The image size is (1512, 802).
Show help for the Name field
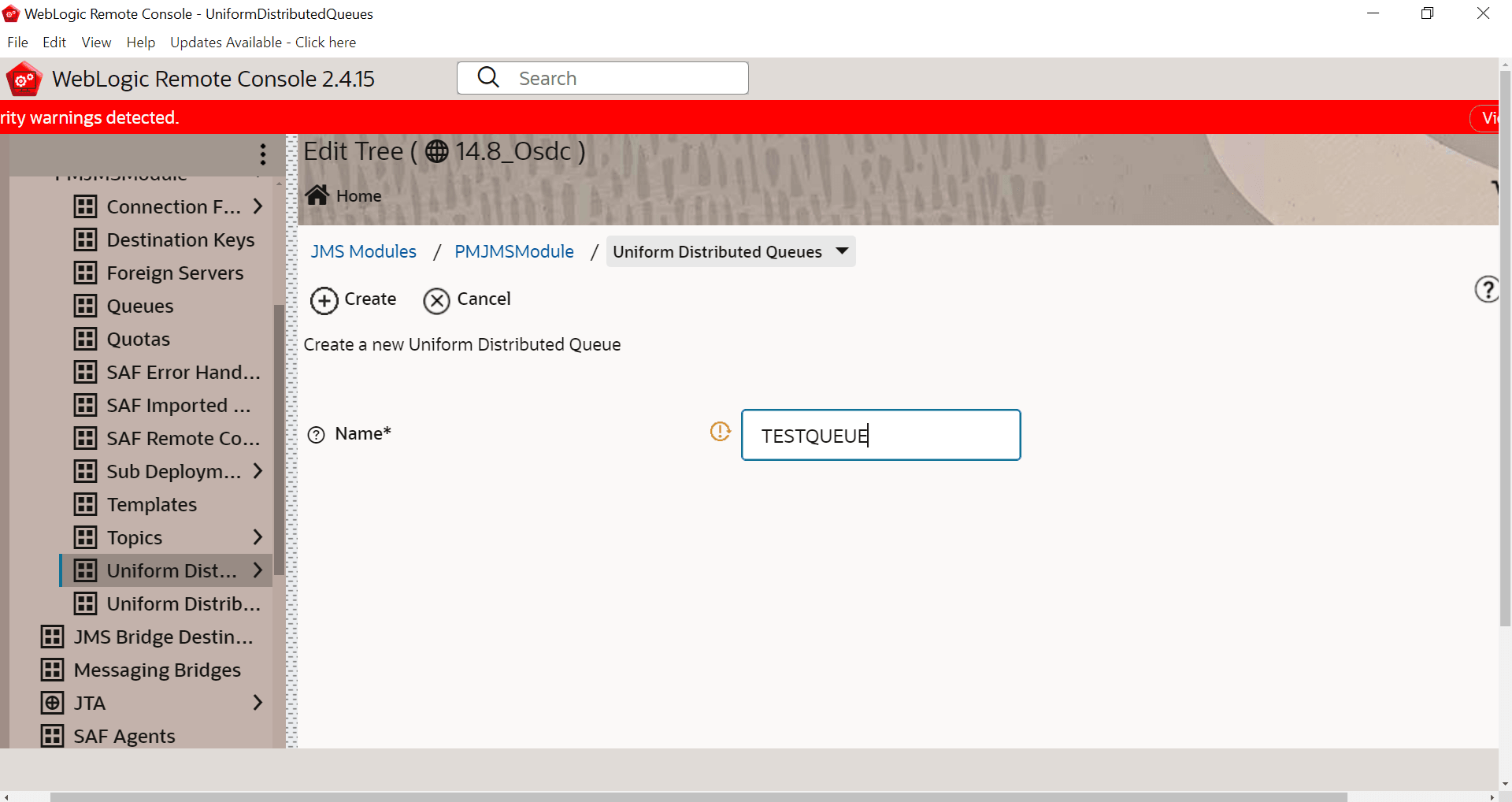coord(317,434)
